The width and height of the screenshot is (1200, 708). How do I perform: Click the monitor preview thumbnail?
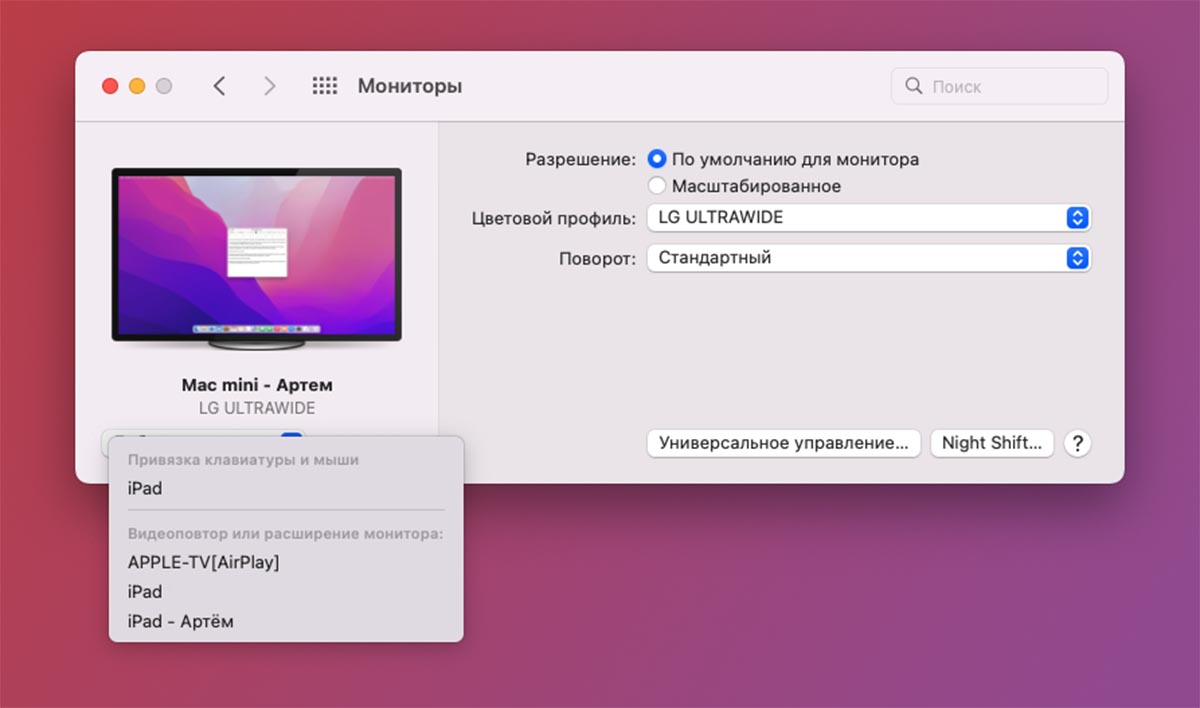click(x=257, y=259)
